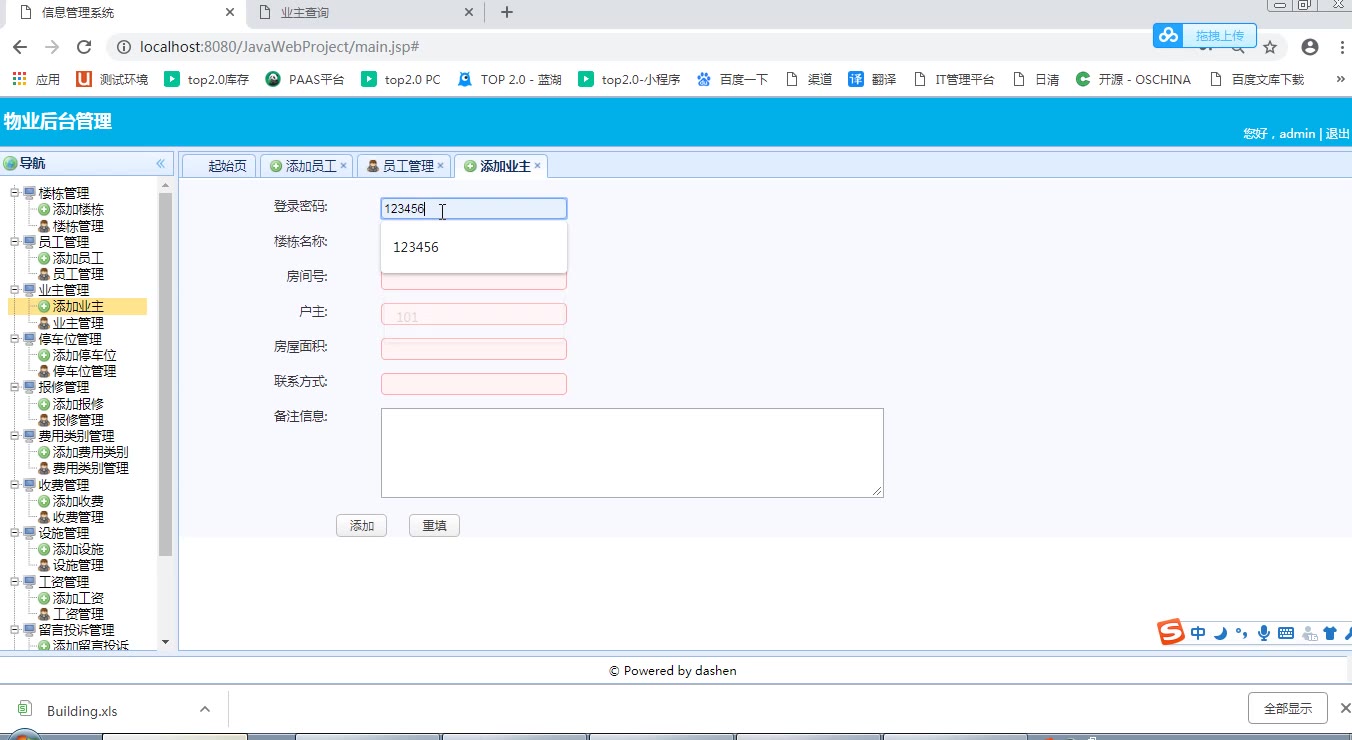Close the 添加业主 tab
The image size is (1352, 740).
[x=537, y=166]
